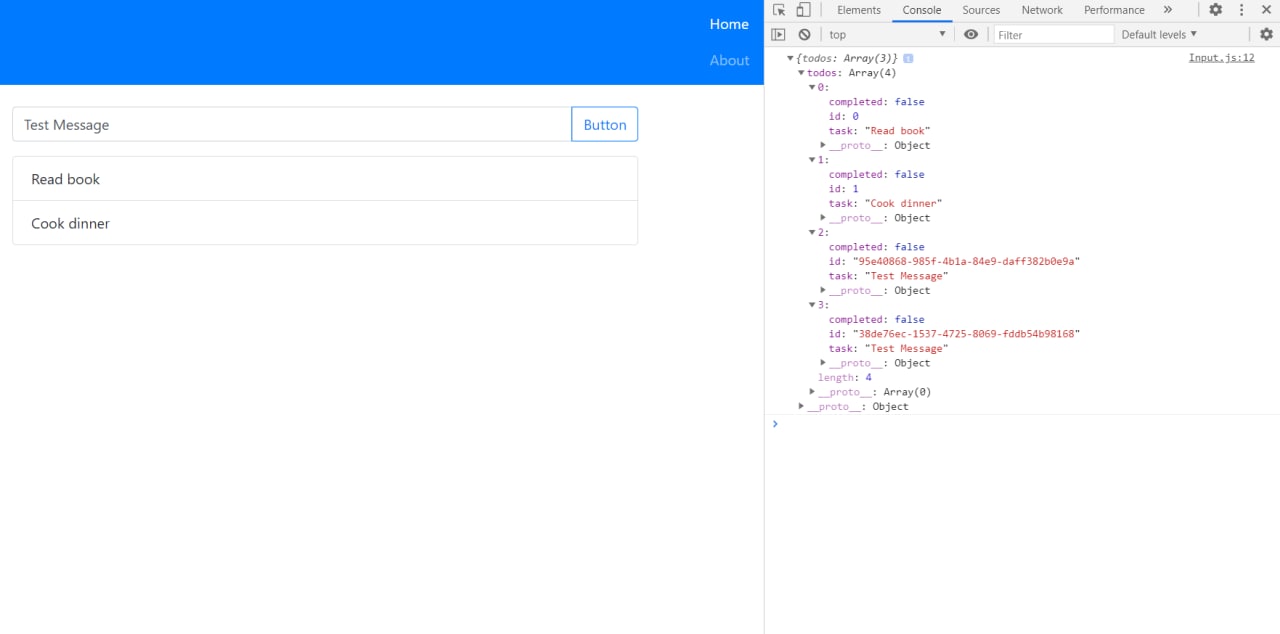This screenshot has width=1280, height=634.
Task: Close the DevTools panel
Action: pos(1266,10)
